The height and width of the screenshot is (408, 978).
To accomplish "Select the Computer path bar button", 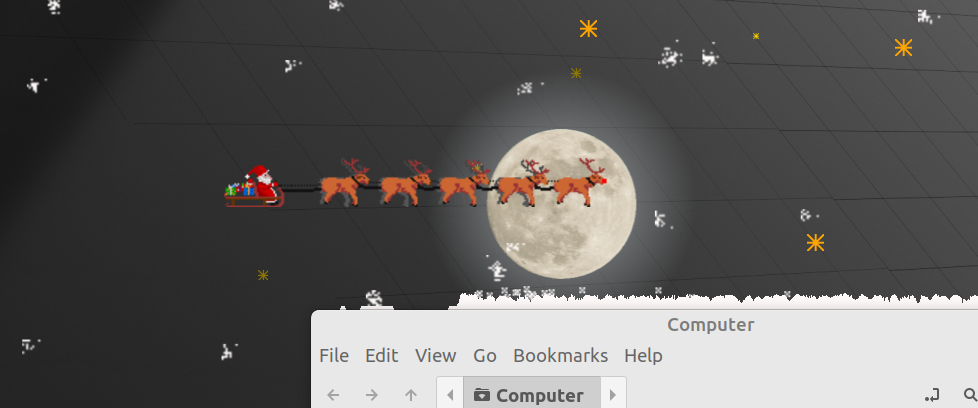I will (531, 395).
